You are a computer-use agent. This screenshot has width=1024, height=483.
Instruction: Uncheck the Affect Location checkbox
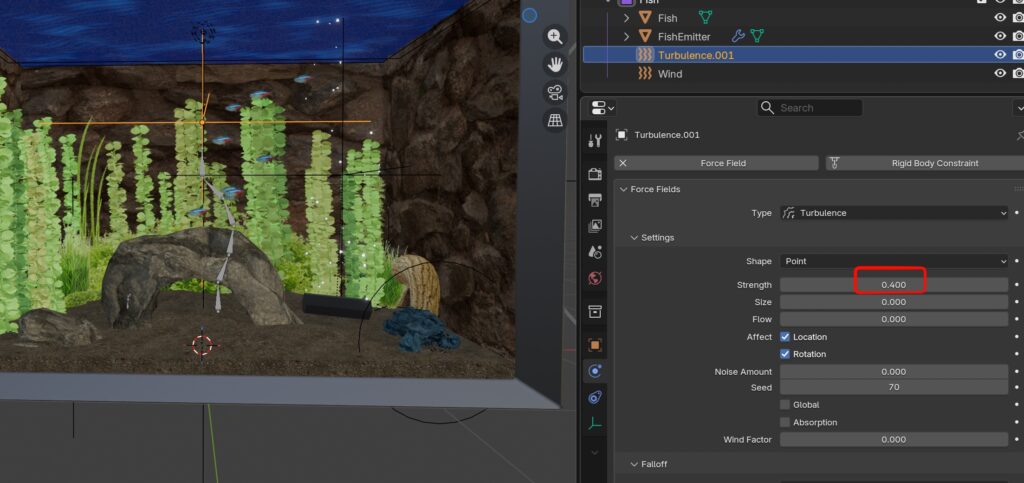coord(785,337)
